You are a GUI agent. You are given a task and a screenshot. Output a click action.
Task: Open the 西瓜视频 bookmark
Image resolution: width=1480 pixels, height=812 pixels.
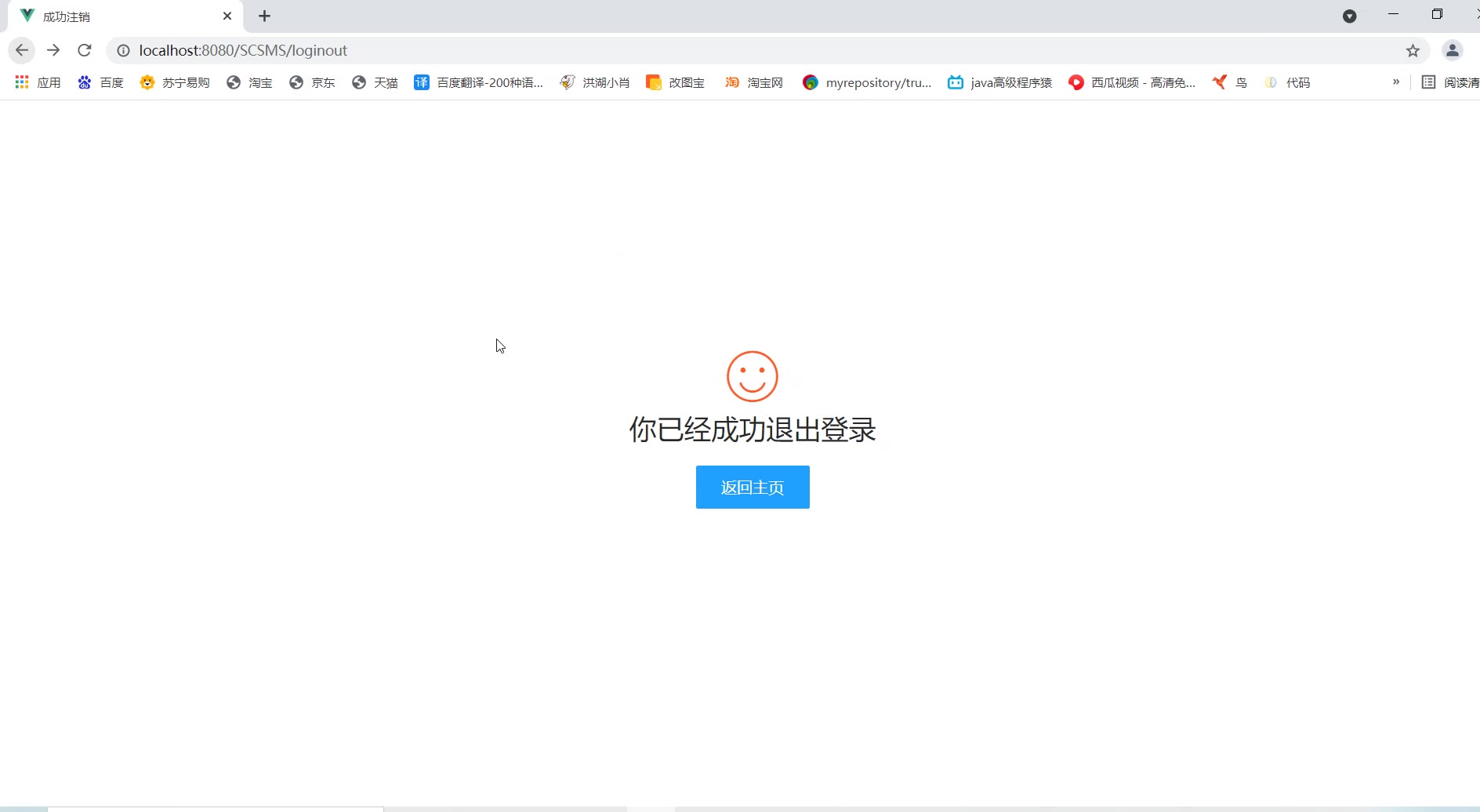pyautogui.click(x=1132, y=82)
